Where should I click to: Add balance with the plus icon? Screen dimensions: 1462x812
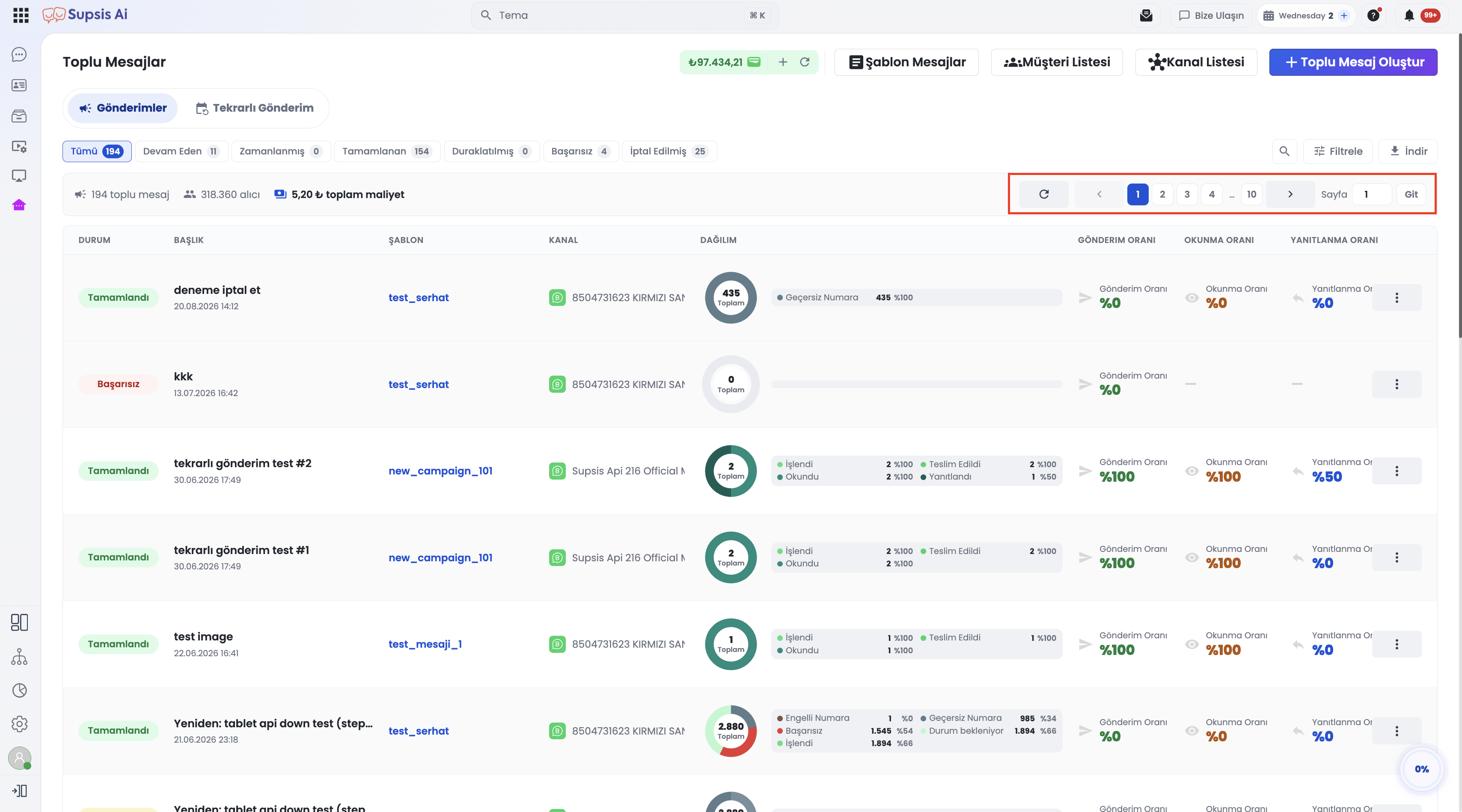point(783,62)
